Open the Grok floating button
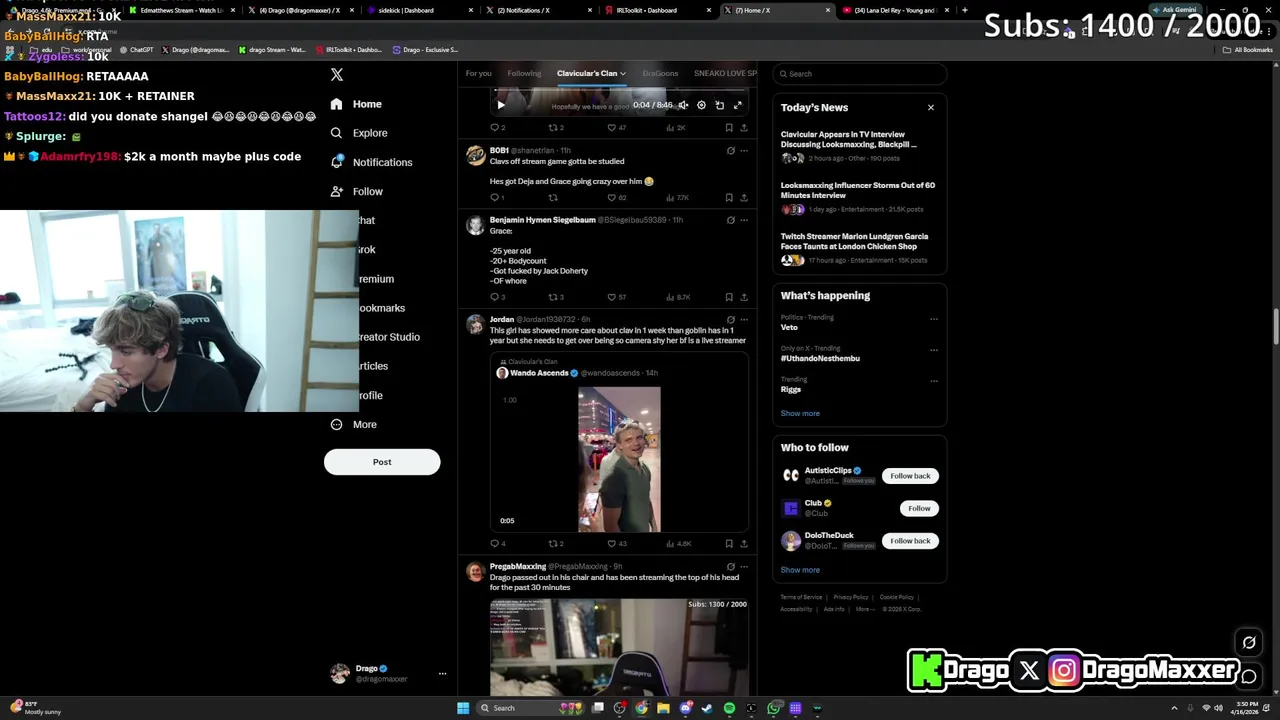 (1249, 643)
